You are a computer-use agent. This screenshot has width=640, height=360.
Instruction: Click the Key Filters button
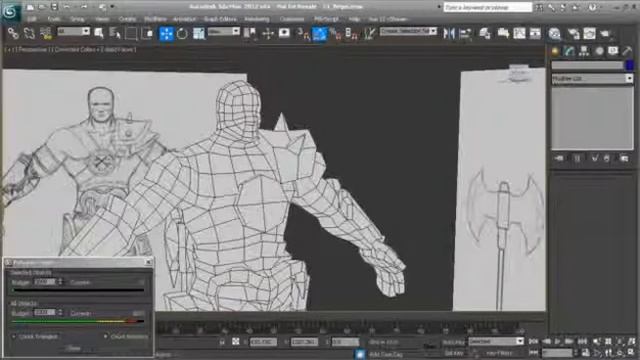499,353
